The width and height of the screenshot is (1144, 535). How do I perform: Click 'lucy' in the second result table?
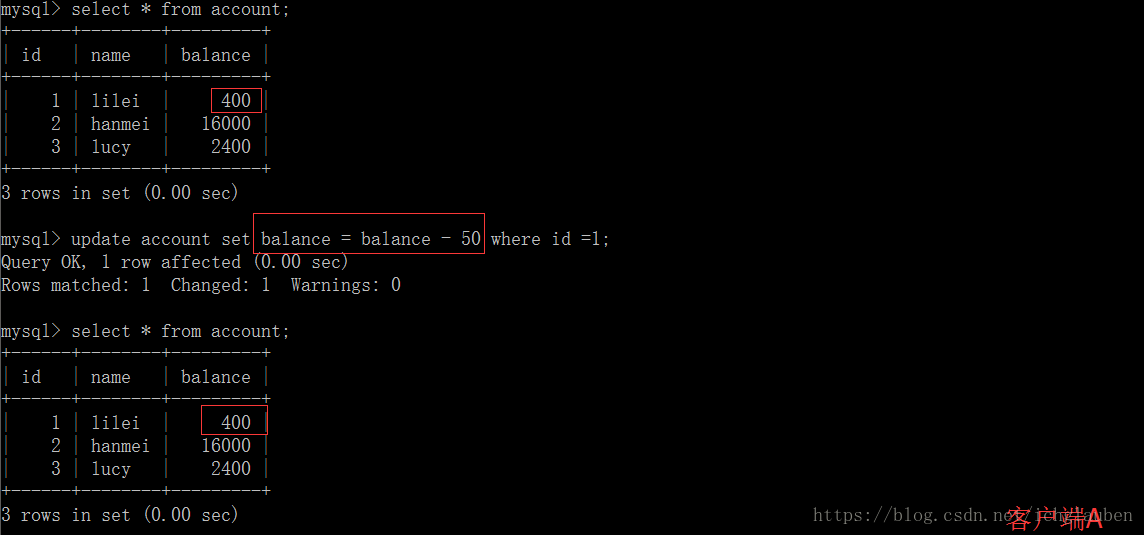111,469
